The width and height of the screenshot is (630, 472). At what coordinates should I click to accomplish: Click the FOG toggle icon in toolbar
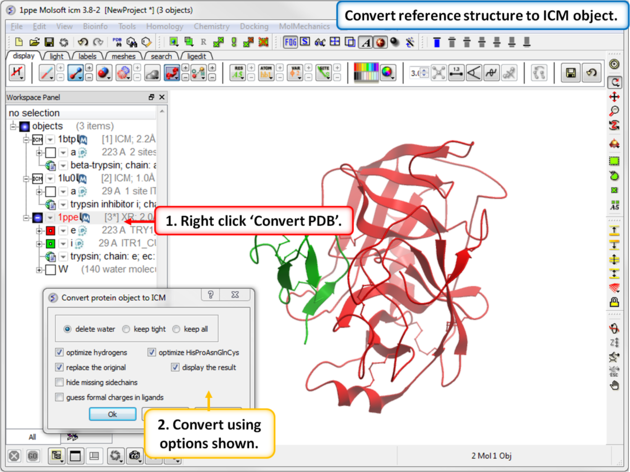pos(290,42)
